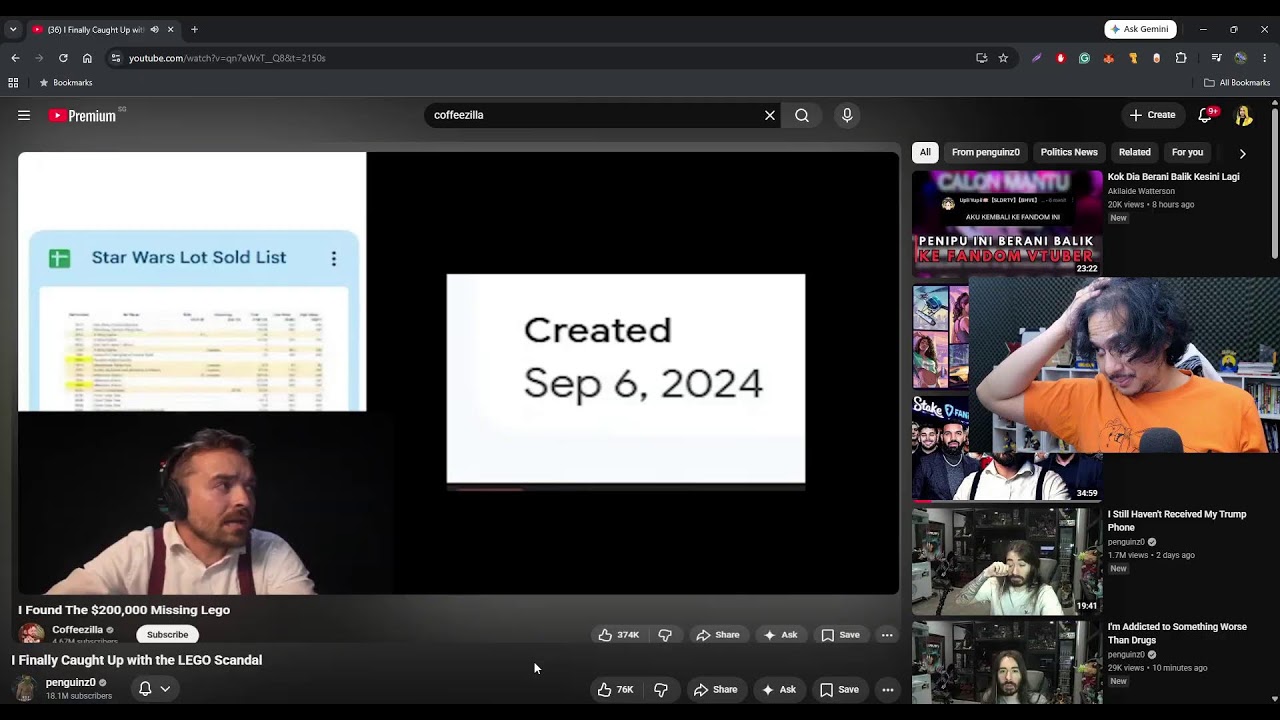Open 'Kok Dia Berani Balik Kesini Lagi' title

tap(1174, 177)
